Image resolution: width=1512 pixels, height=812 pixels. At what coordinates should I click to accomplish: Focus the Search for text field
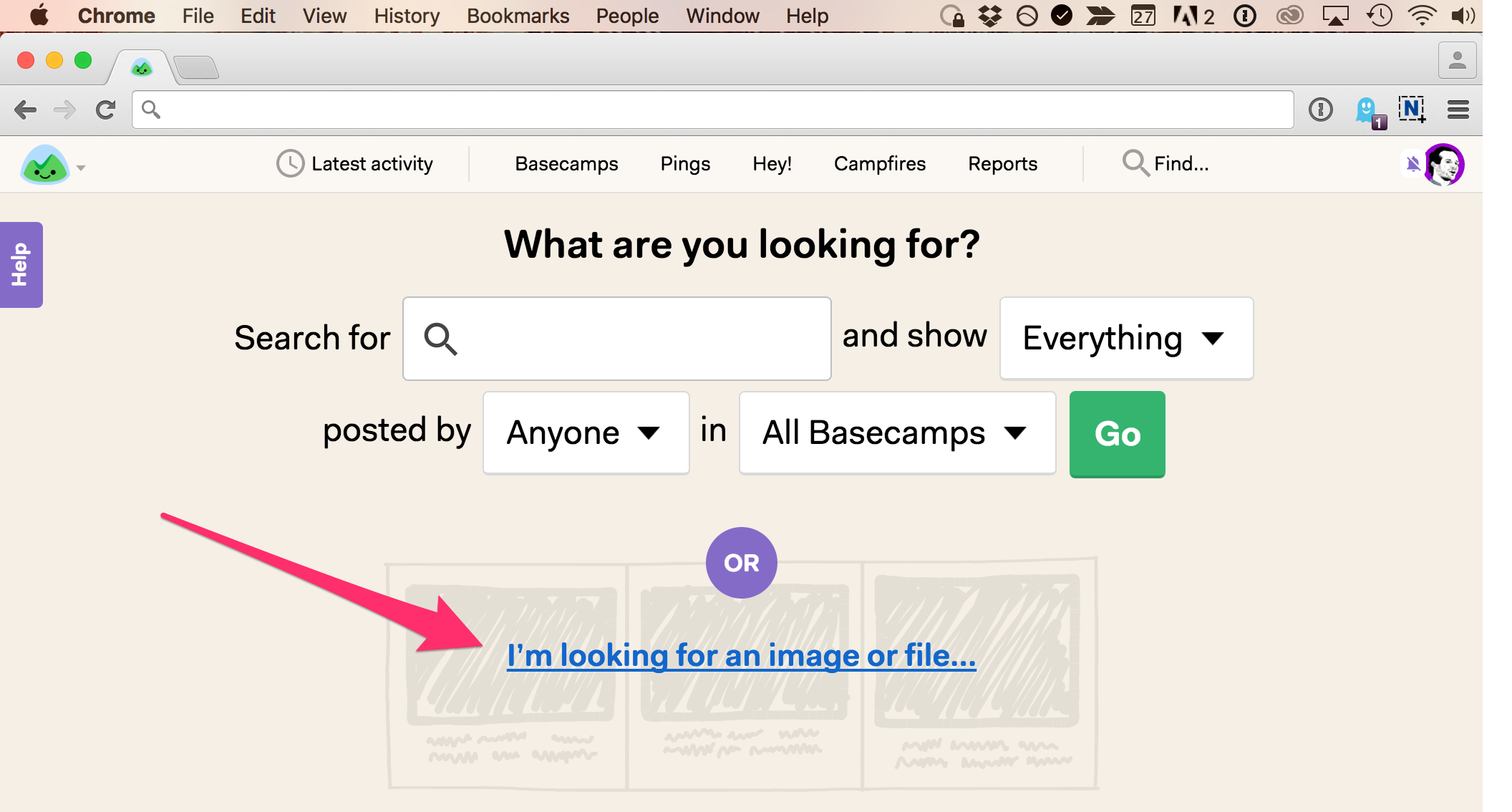616,339
